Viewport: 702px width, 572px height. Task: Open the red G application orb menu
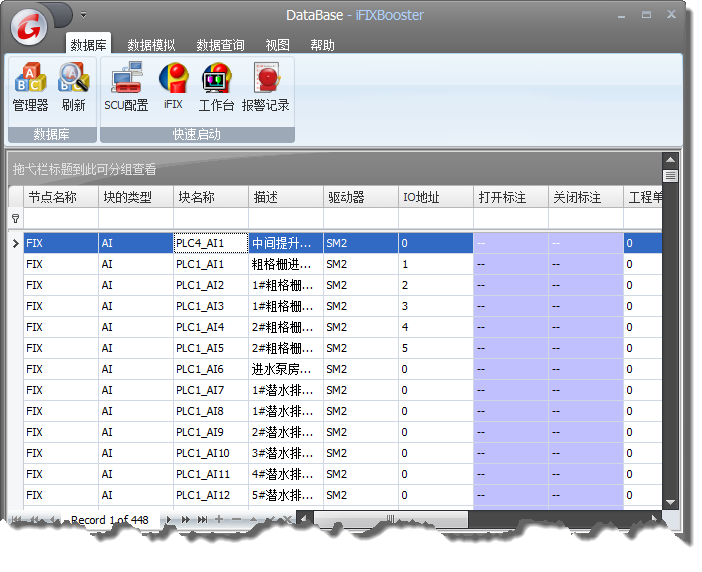pos(29,28)
